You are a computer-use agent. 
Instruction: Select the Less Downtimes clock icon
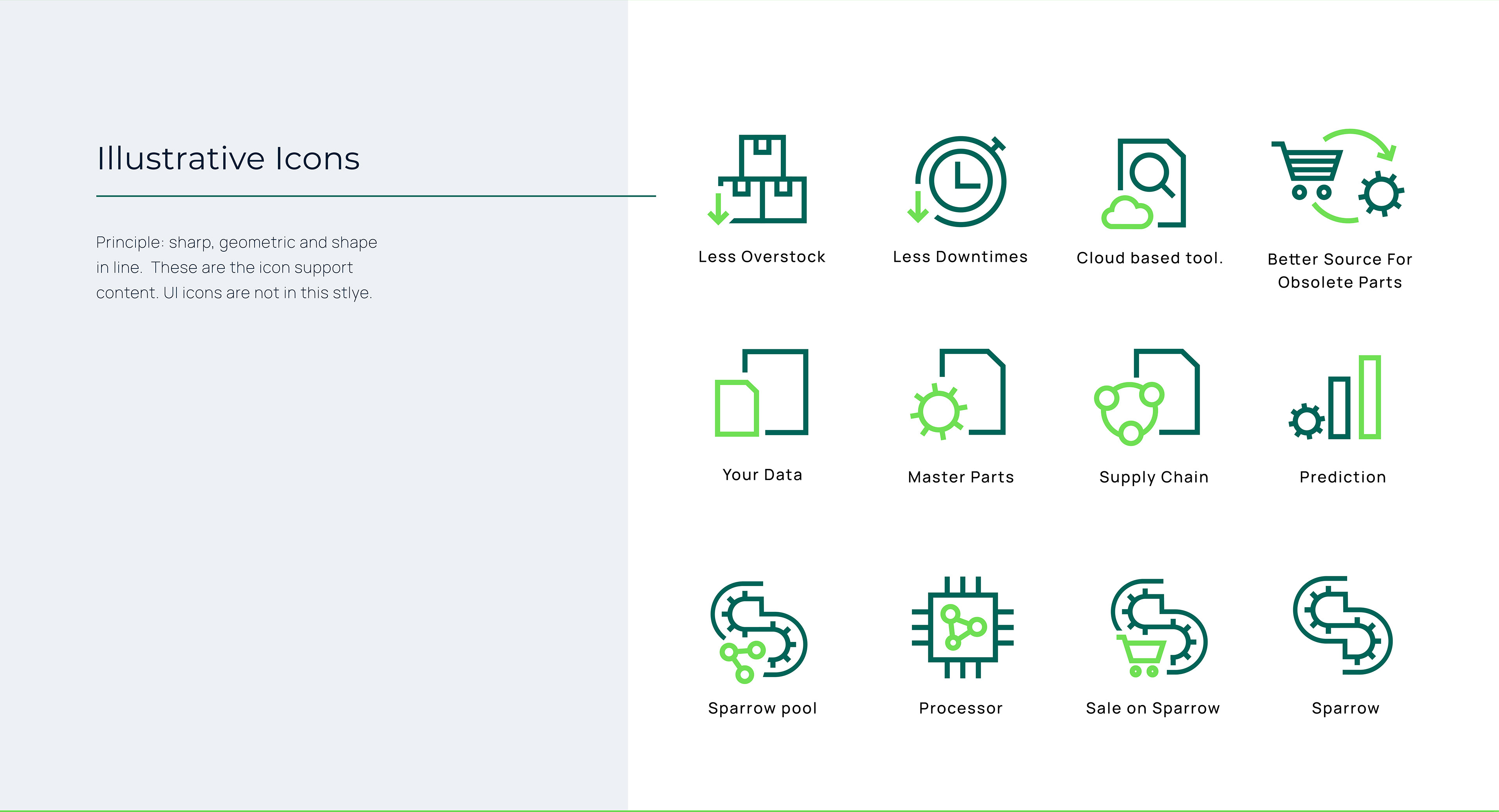[x=957, y=181]
